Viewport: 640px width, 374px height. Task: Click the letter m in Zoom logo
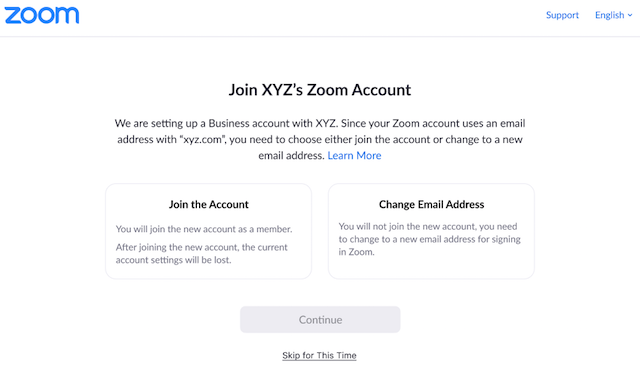coord(68,16)
